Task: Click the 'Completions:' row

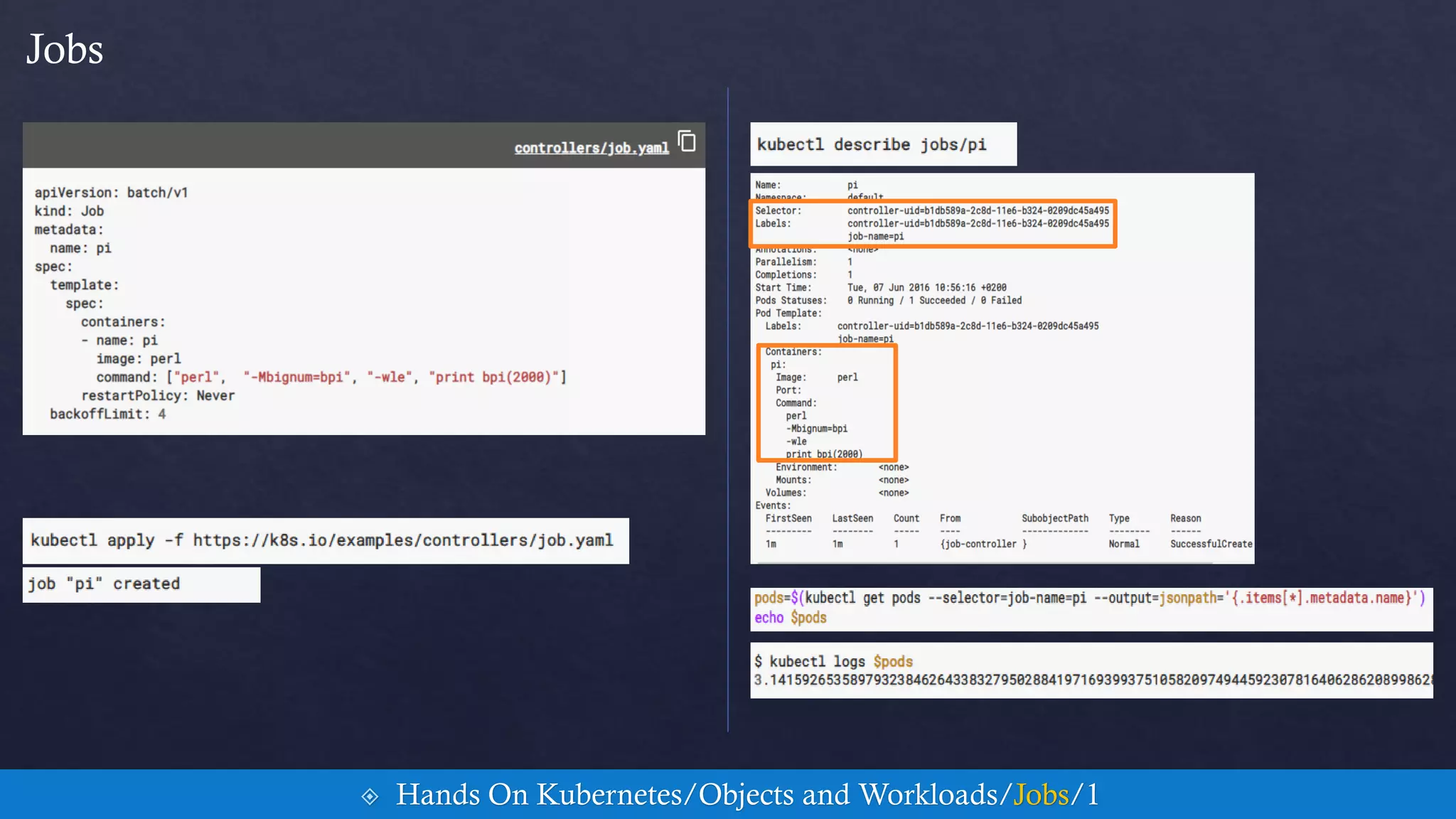Action: click(x=804, y=274)
